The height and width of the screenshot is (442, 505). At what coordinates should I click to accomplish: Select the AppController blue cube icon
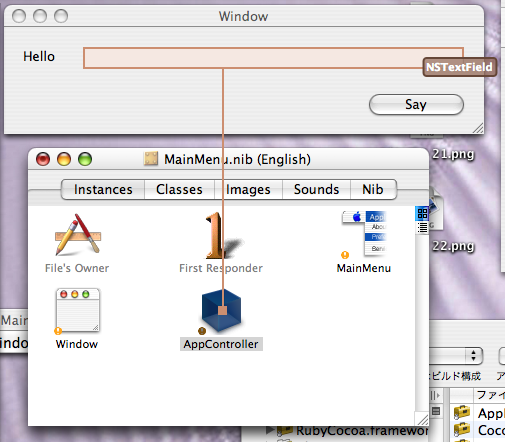coord(221,310)
